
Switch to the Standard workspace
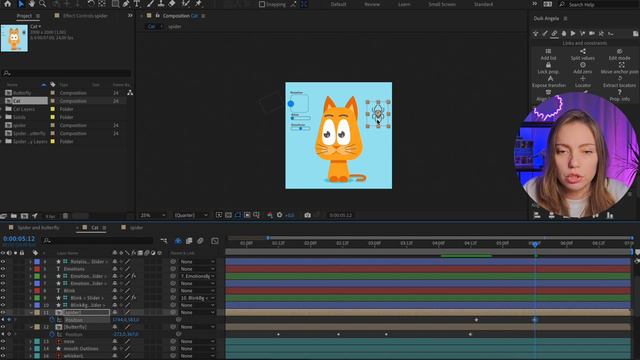coord(483,4)
